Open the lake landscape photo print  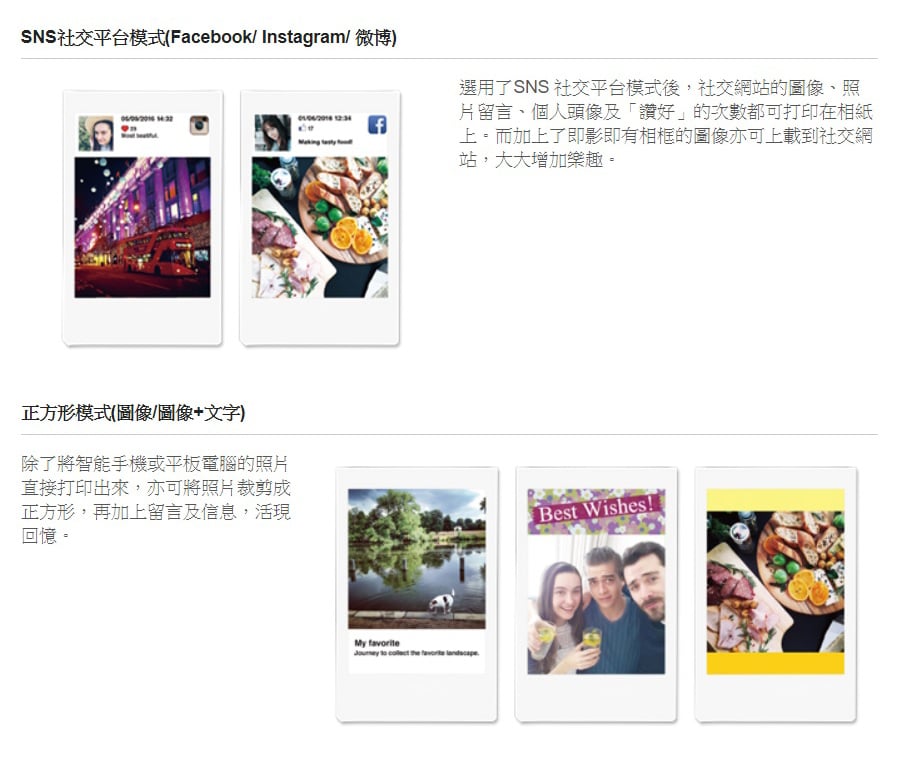[x=416, y=558]
